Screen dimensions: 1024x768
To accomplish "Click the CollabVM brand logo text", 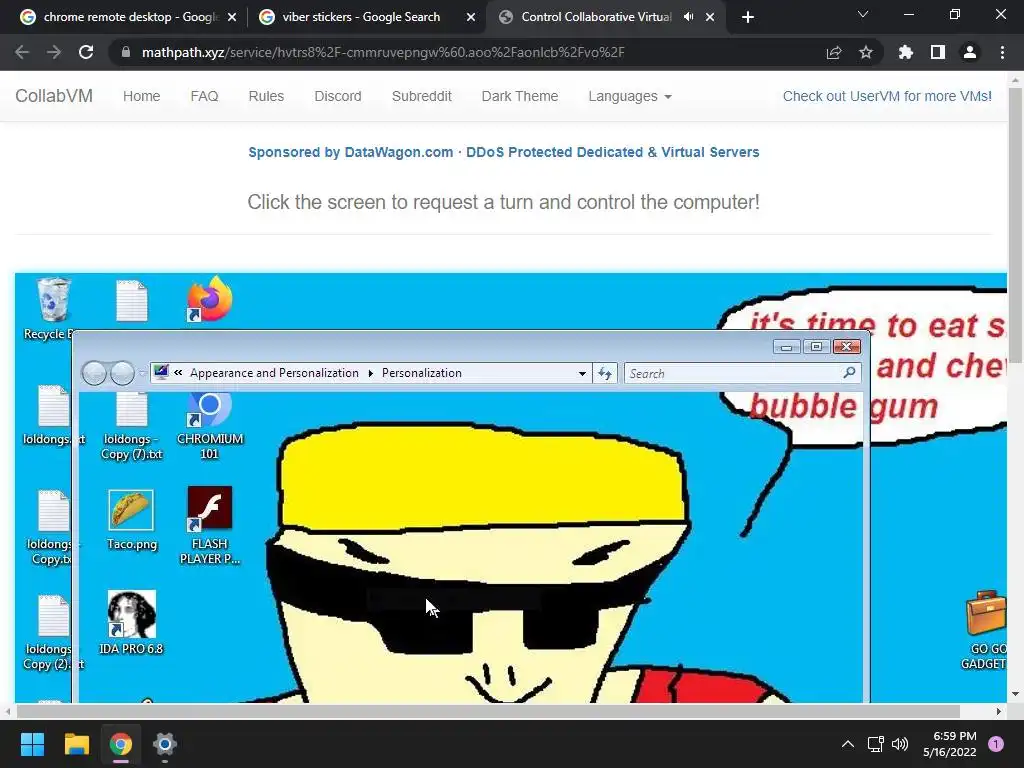I will click(54, 96).
